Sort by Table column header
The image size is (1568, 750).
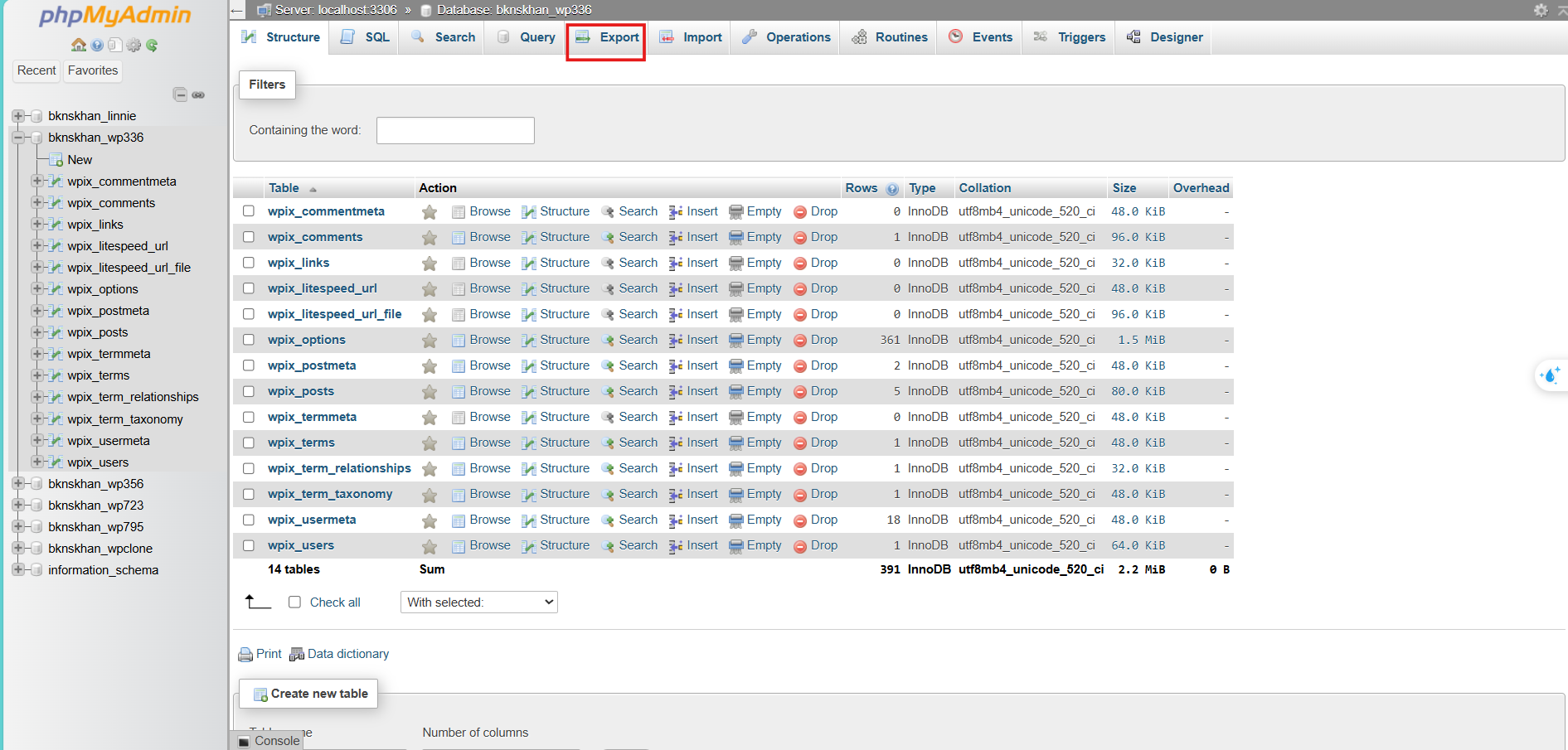point(284,188)
